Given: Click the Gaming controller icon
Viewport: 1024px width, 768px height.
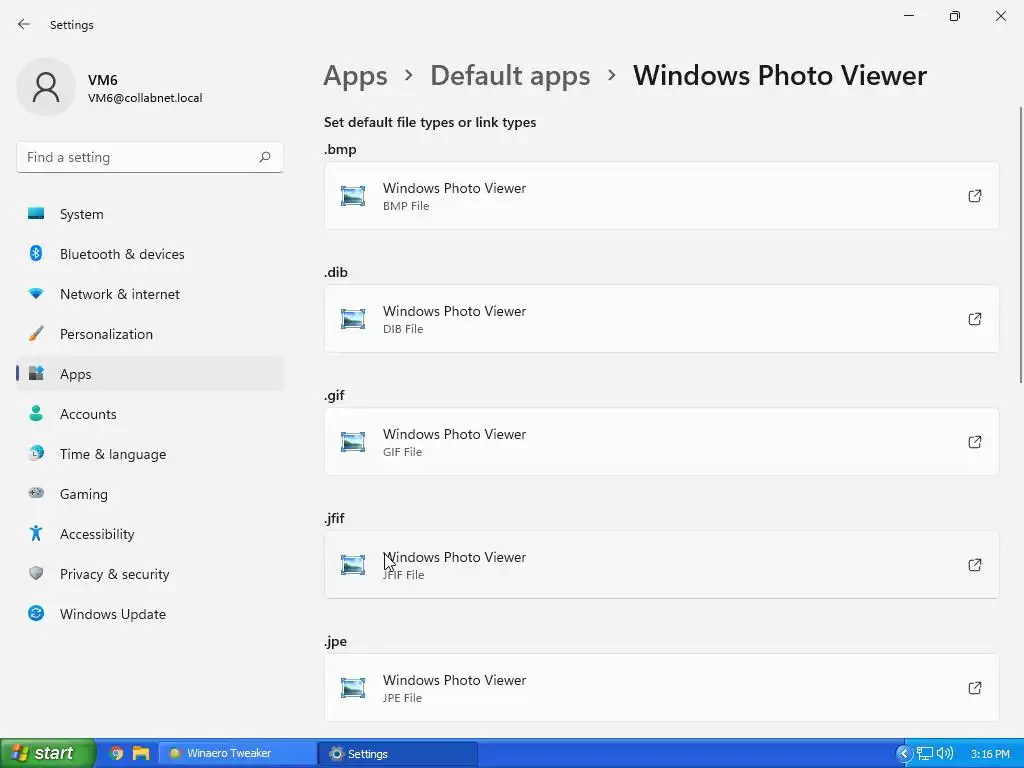Looking at the screenshot, I should pos(36,493).
